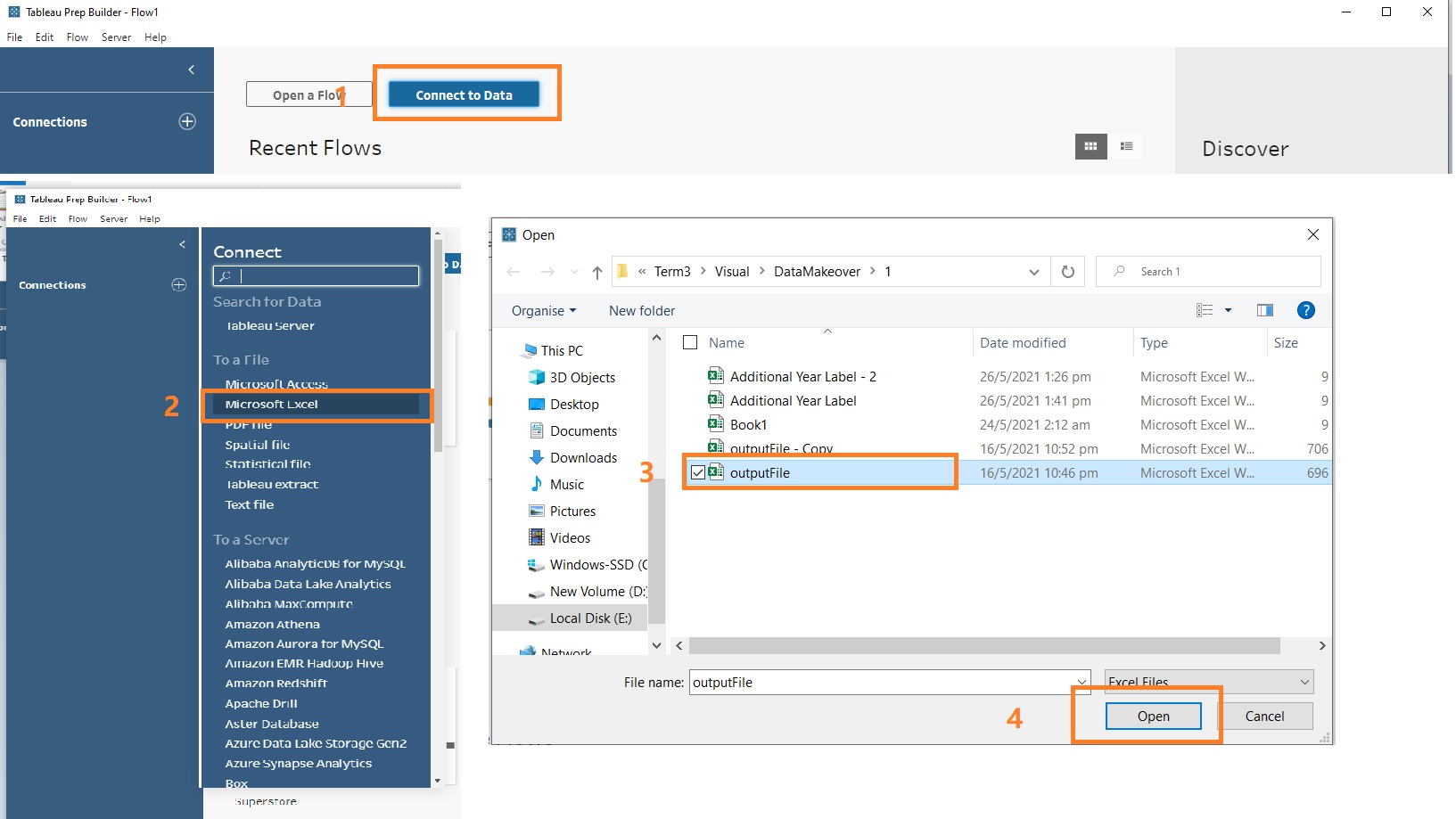
Task: Open the Excel Files type dropdown
Action: coord(1208,682)
